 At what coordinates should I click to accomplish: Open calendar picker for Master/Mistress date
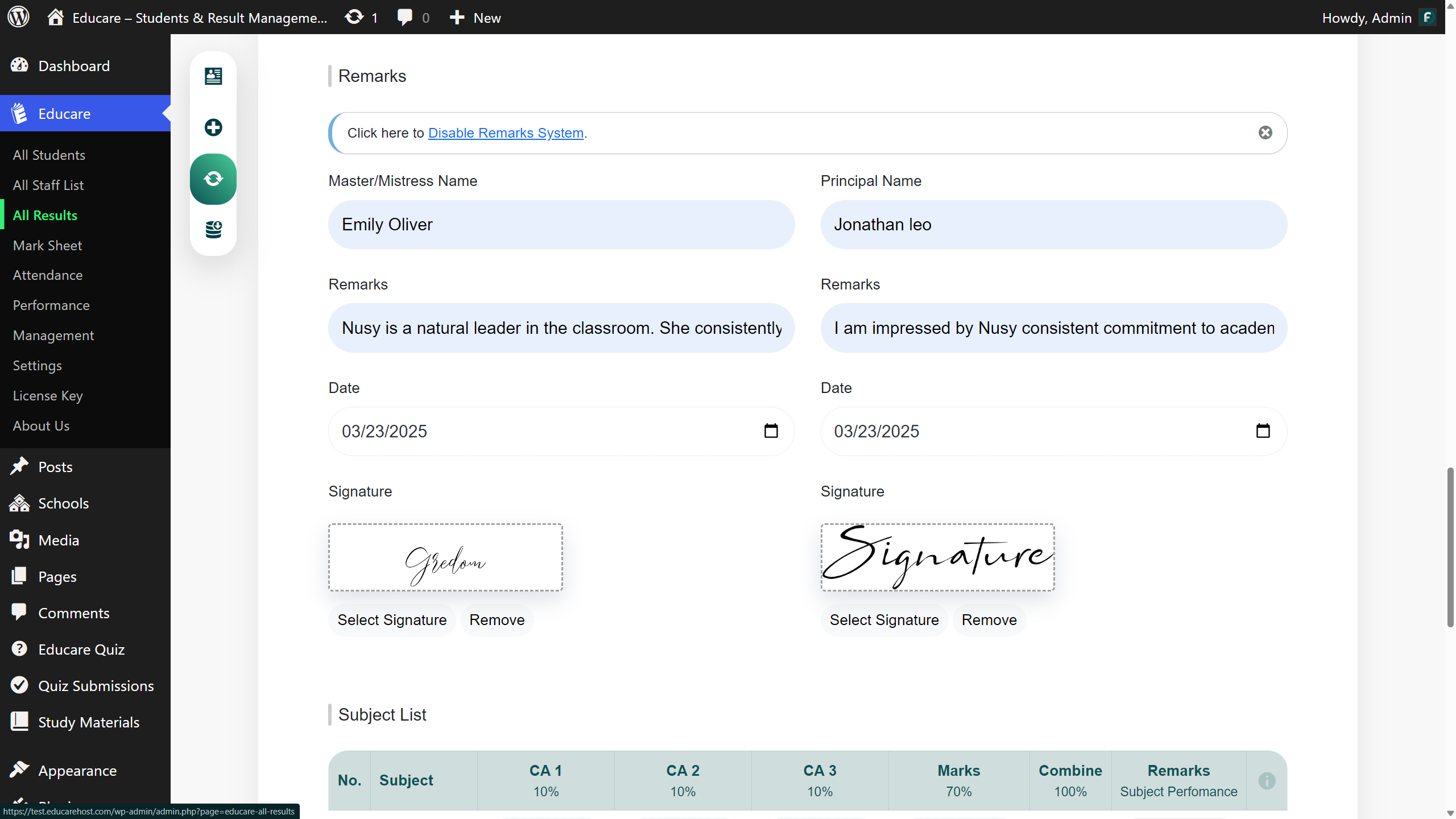(x=771, y=431)
